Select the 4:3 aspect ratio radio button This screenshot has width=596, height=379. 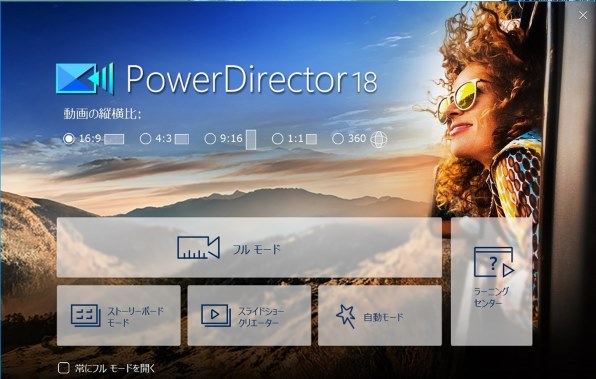tap(146, 139)
